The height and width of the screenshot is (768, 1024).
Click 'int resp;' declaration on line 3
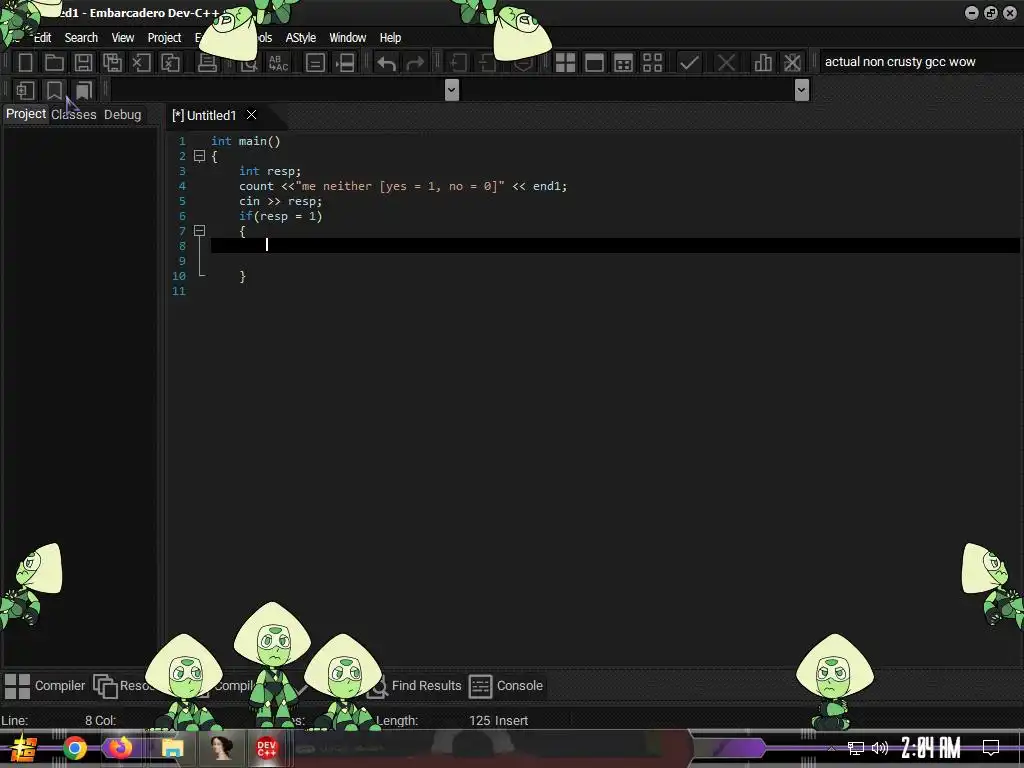click(270, 171)
